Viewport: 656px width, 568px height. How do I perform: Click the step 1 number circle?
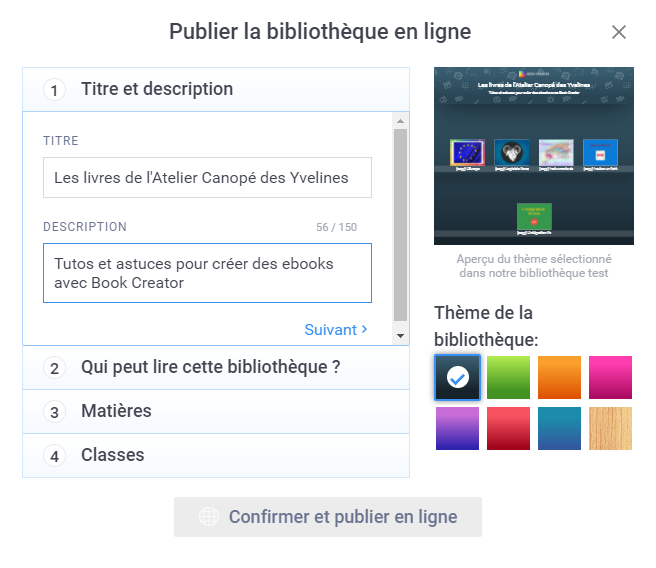[54, 90]
